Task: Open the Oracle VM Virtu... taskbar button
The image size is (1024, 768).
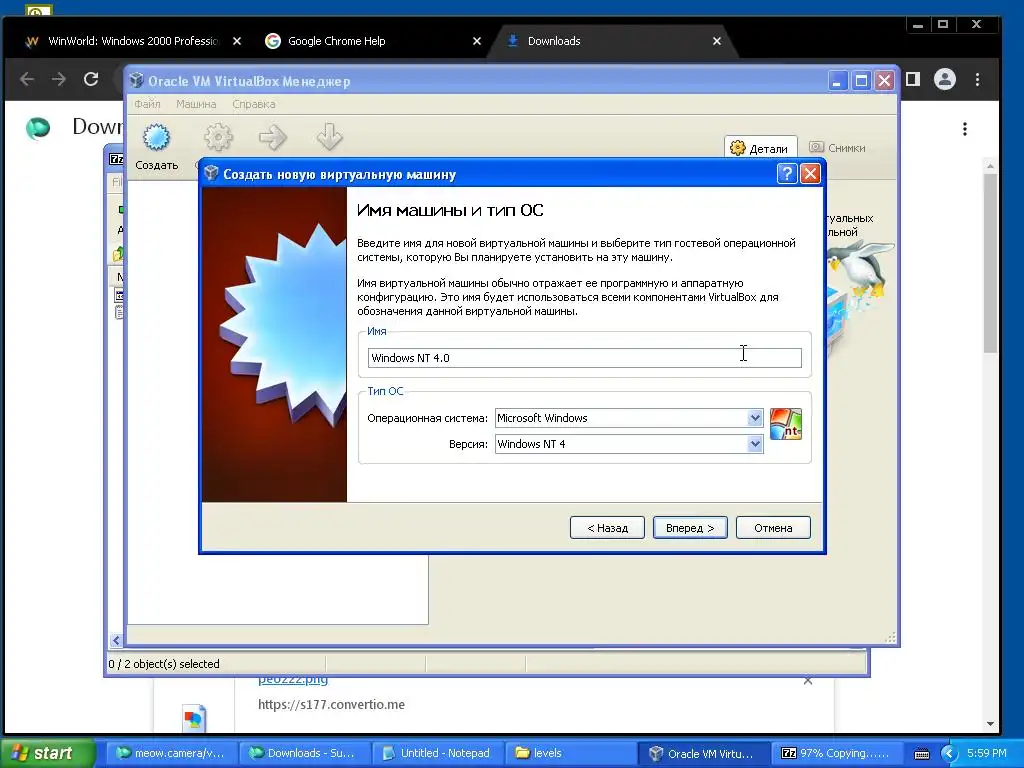Action: pyautogui.click(x=703, y=753)
